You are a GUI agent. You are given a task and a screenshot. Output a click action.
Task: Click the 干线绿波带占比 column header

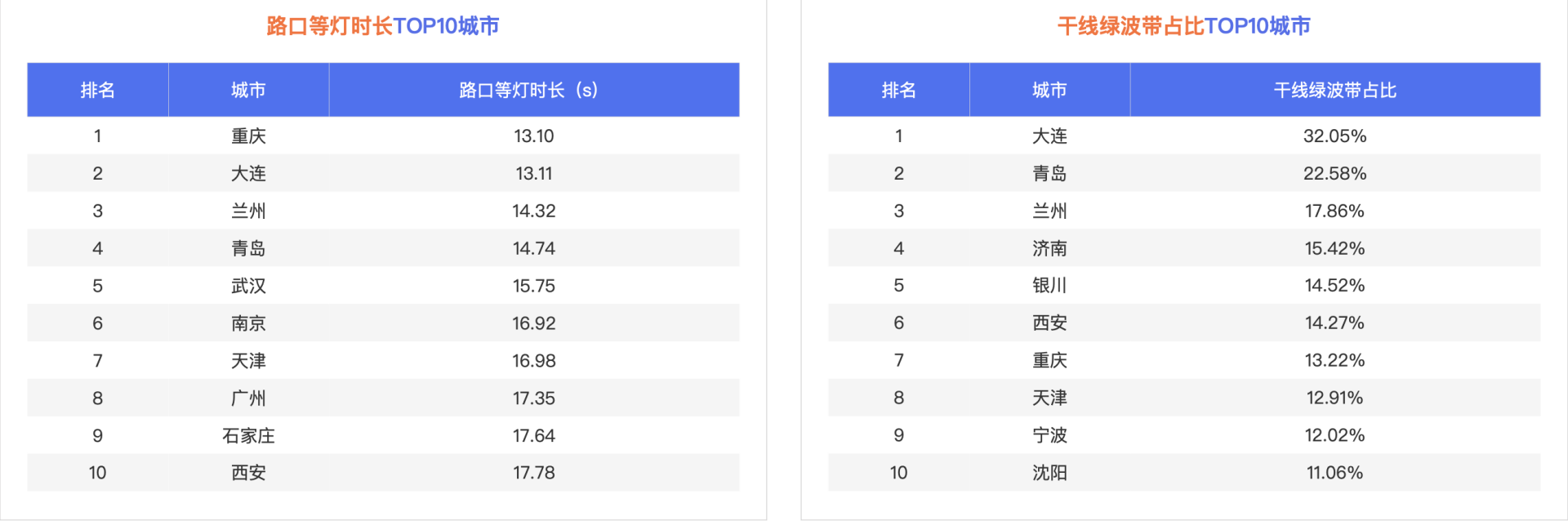1334,90
